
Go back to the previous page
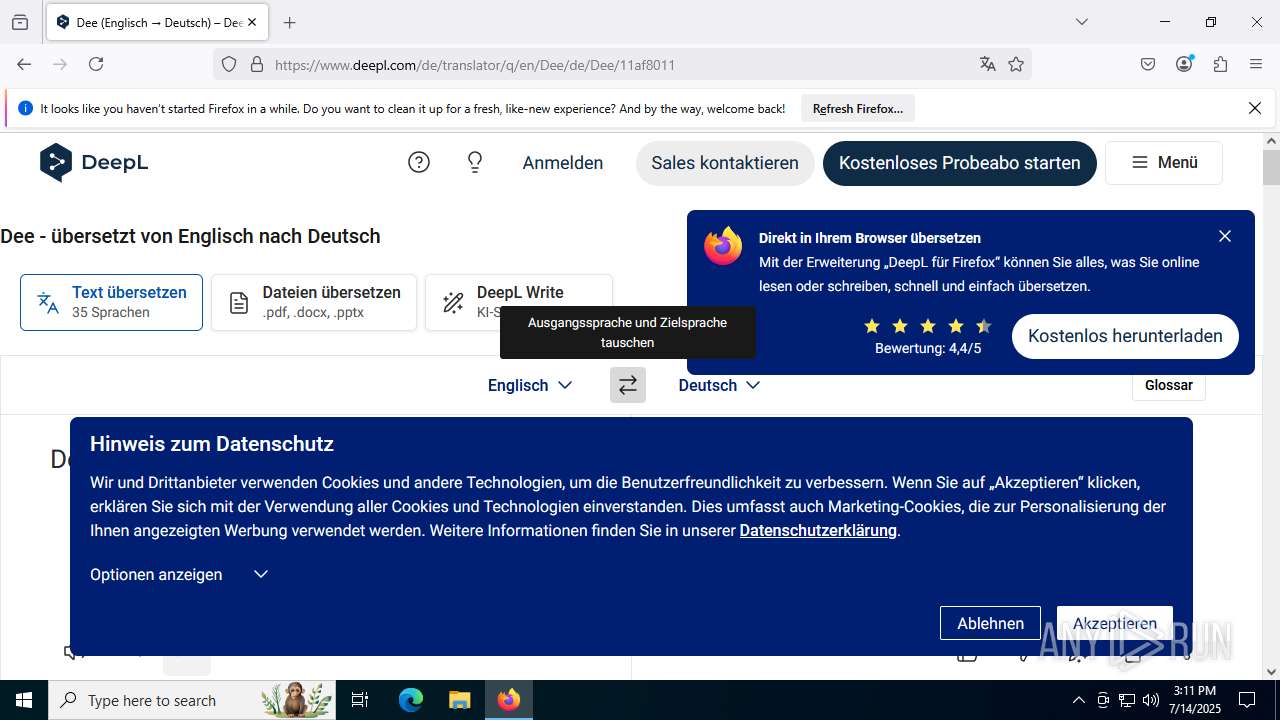(x=24, y=64)
